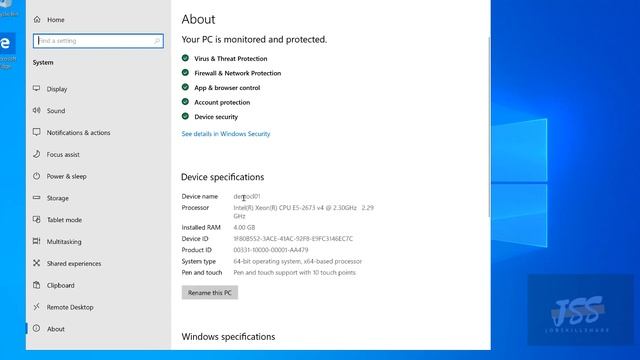
Task: Click Device security text
Action: (x=216, y=117)
